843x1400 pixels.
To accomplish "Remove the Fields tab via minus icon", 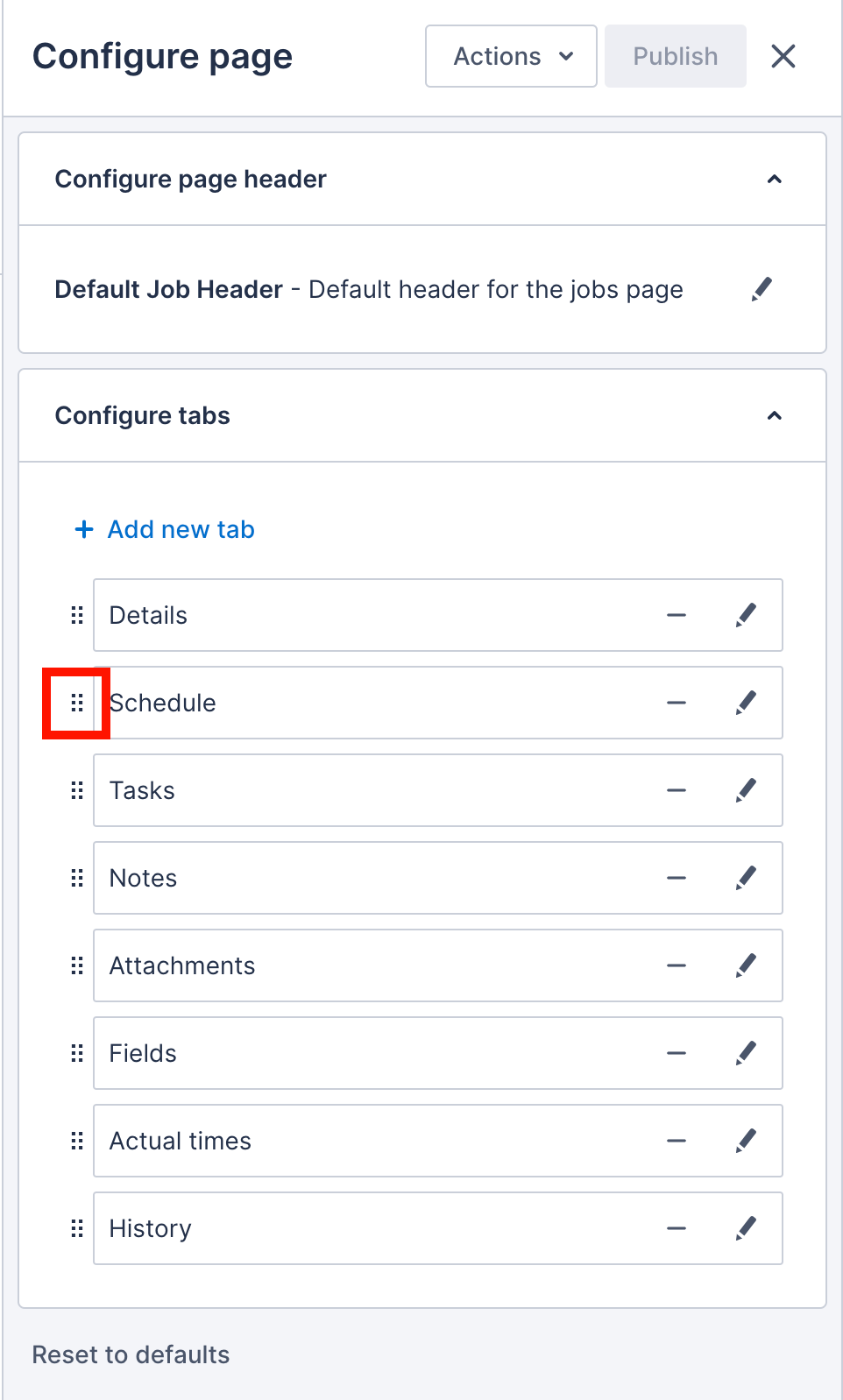I will coord(677,1053).
